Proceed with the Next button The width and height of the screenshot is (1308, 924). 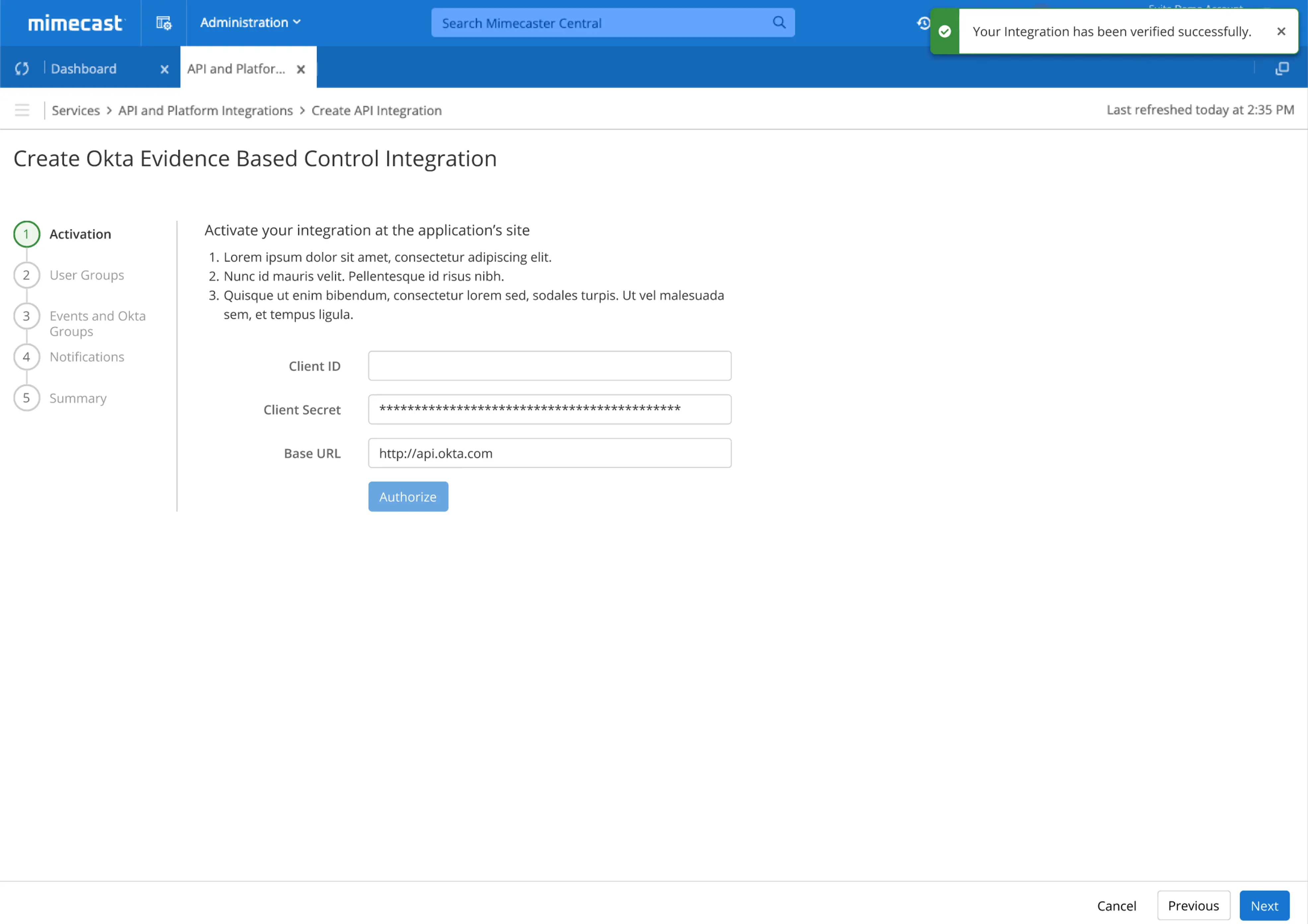pos(1264,905)
